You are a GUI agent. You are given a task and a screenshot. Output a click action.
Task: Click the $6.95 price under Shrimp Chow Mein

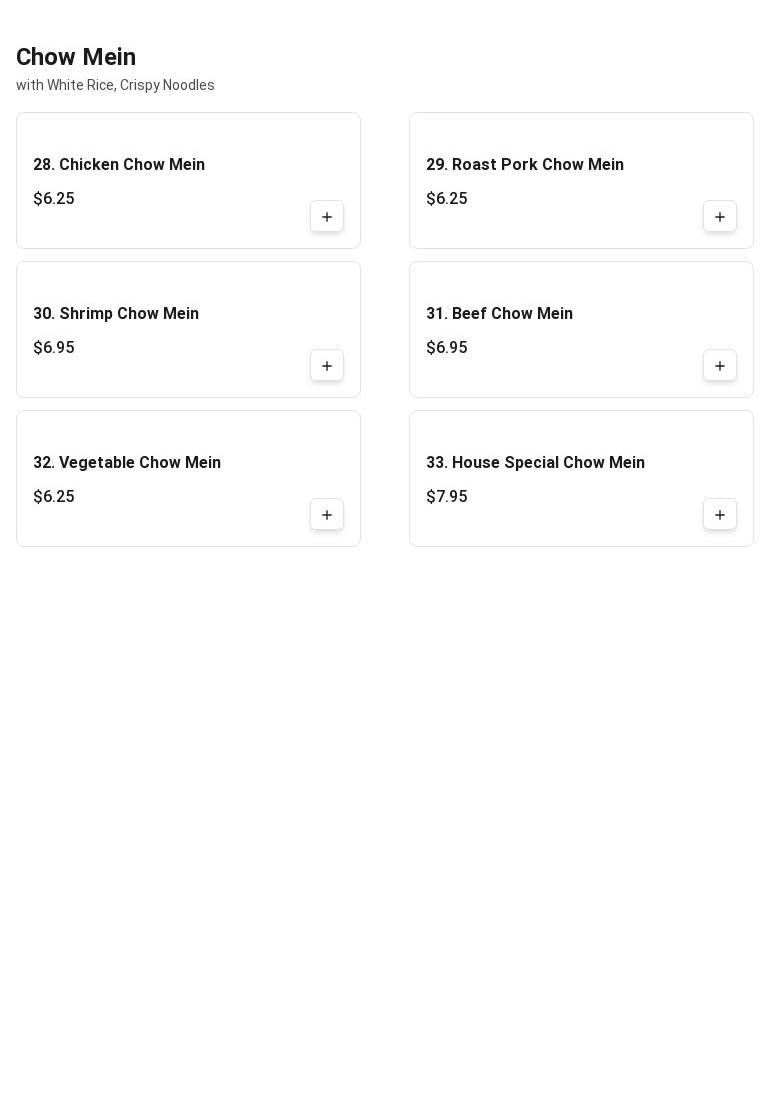pos(54,347)
